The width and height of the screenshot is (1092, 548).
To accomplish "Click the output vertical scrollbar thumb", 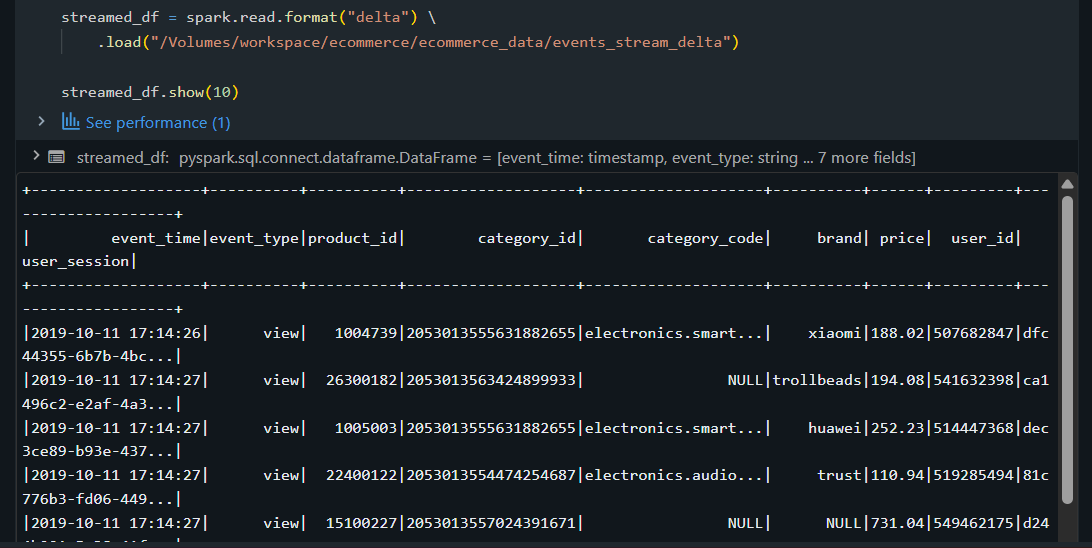I will click(1067, 350).
